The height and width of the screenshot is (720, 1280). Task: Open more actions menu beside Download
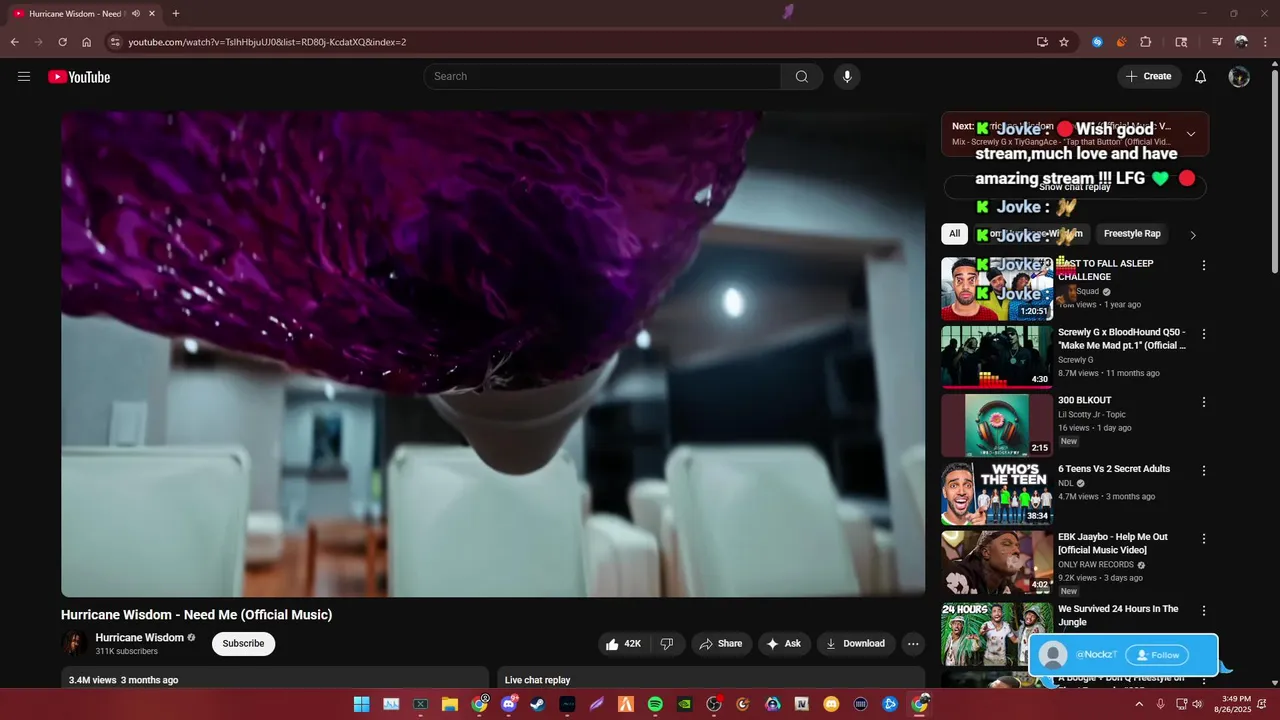(913, 643)
